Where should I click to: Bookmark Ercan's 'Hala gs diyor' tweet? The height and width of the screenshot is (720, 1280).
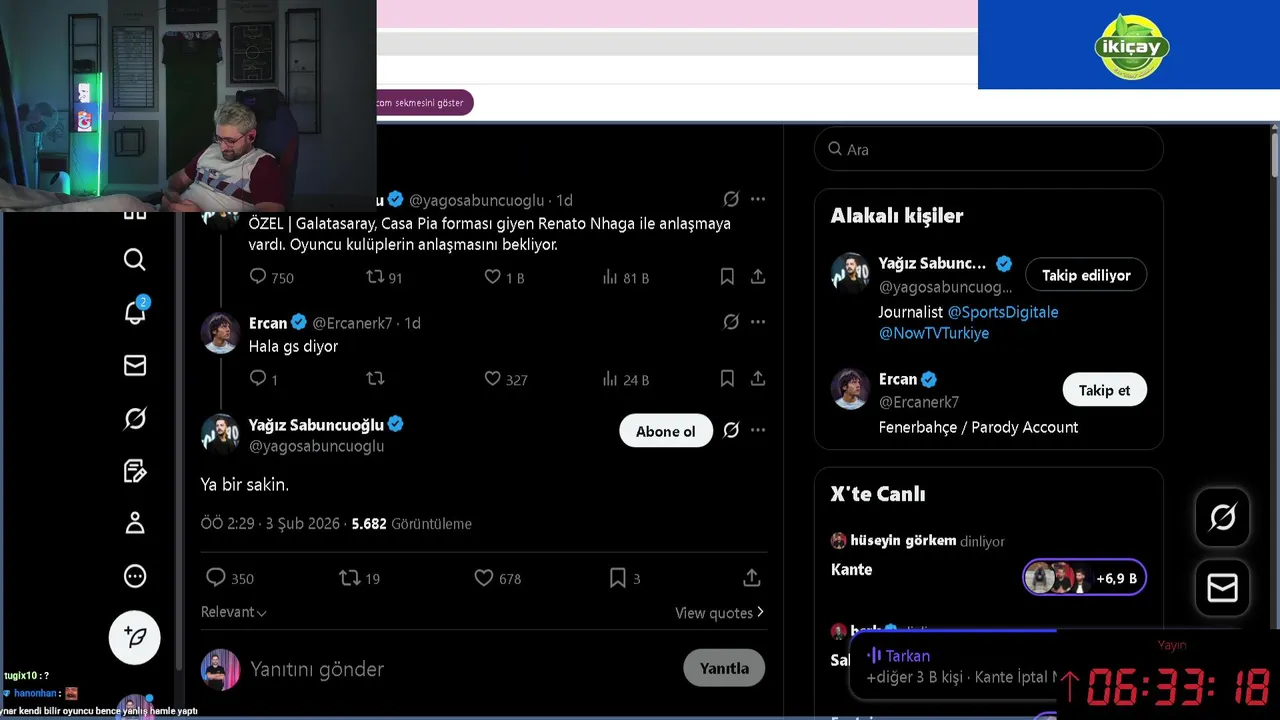click(727, 379)
